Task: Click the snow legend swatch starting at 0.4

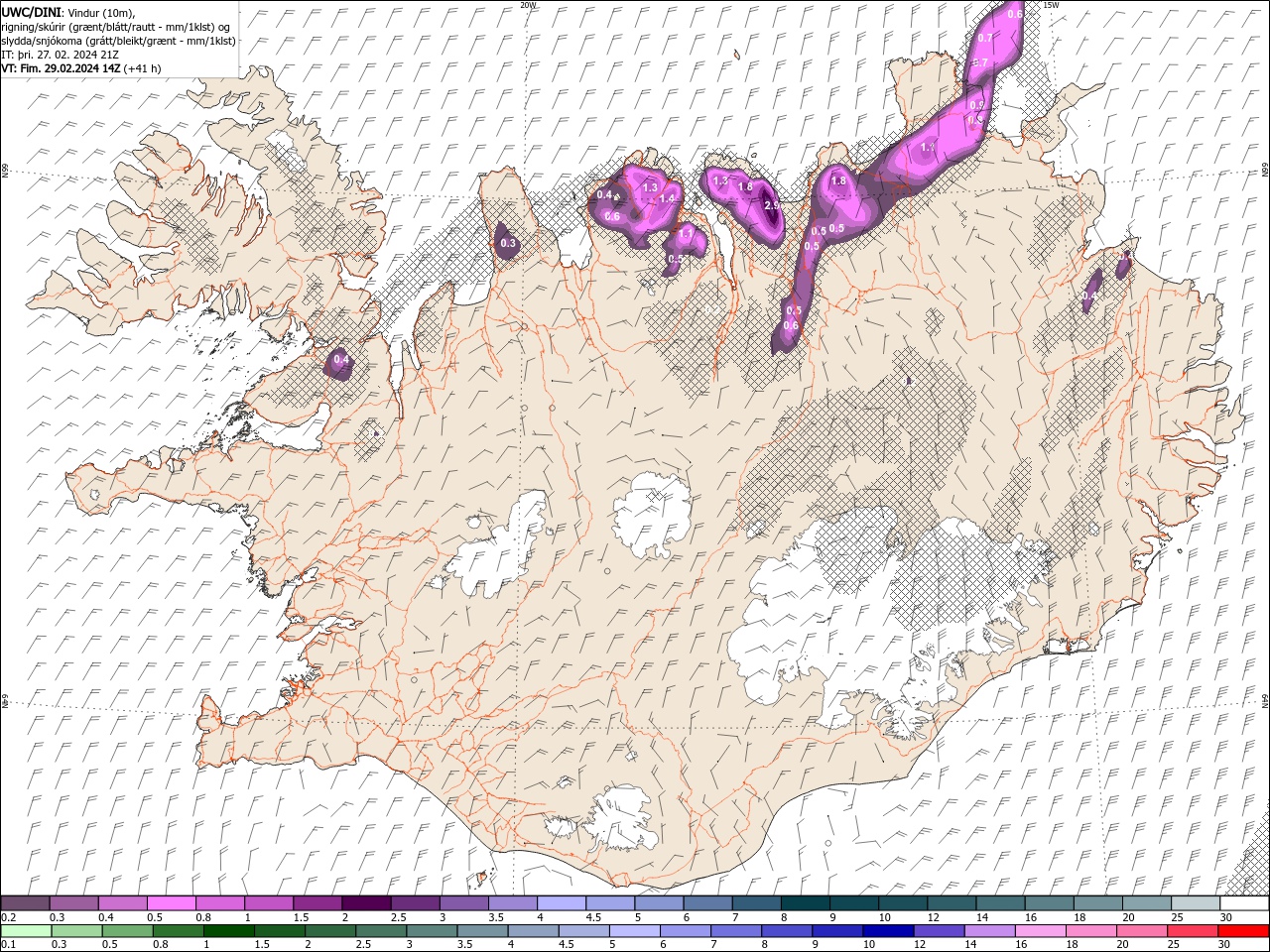Action: (123, 903)
